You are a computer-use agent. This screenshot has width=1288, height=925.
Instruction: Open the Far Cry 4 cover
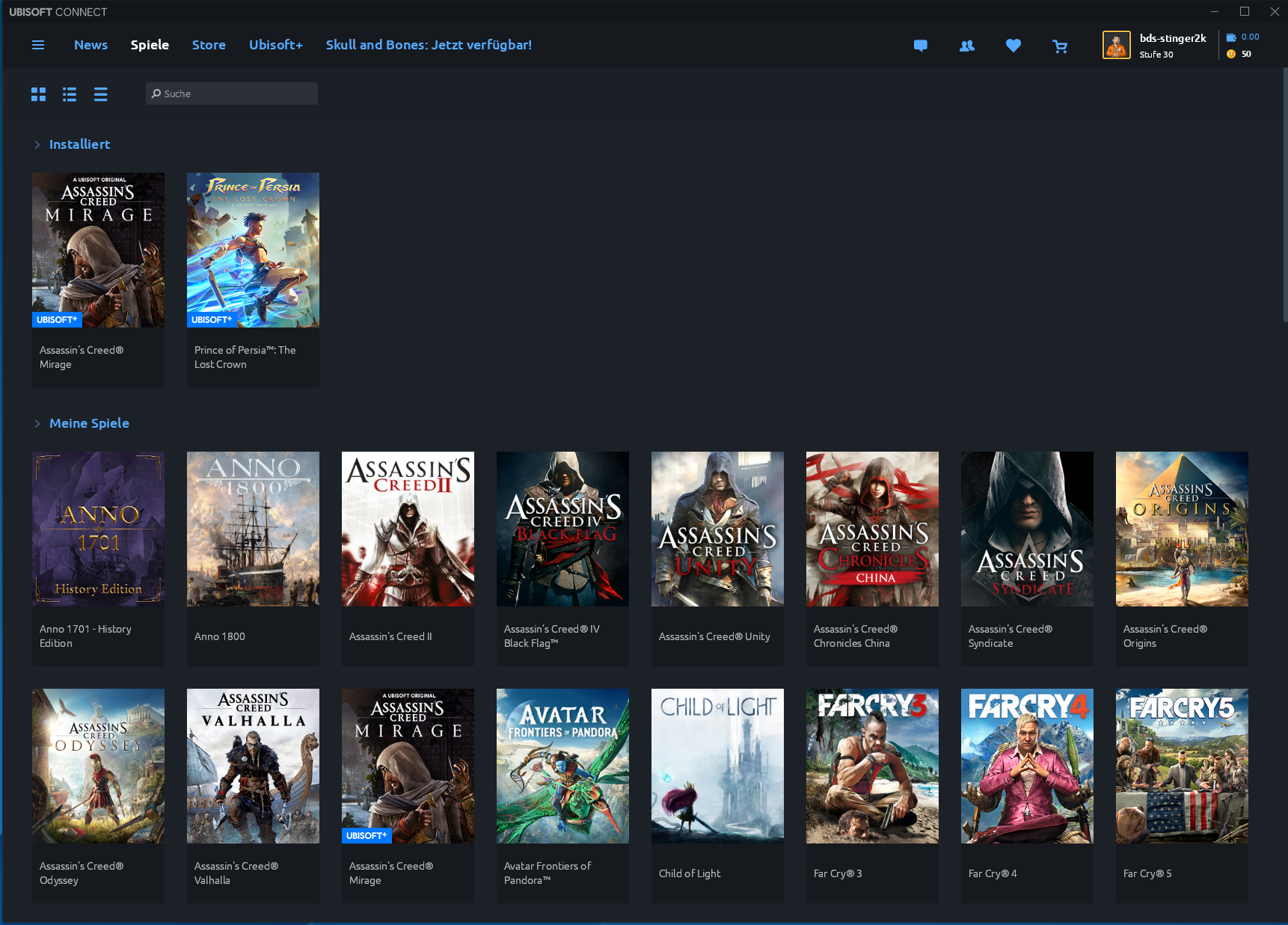pos(1027,766)
